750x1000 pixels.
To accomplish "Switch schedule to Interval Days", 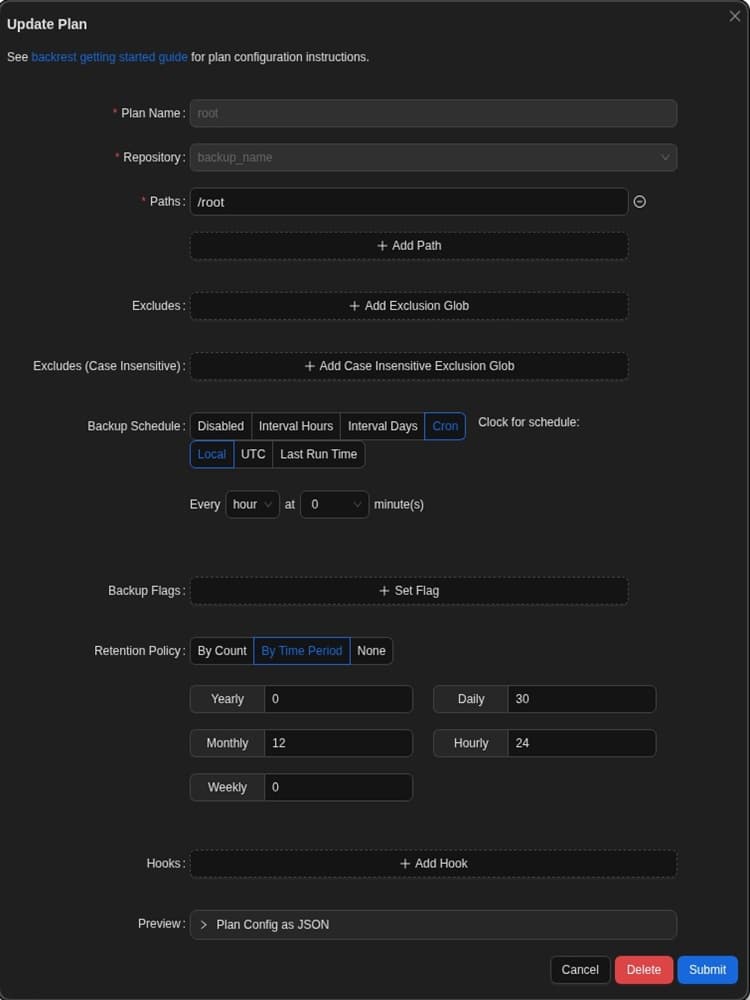I will tap(382, 426).
